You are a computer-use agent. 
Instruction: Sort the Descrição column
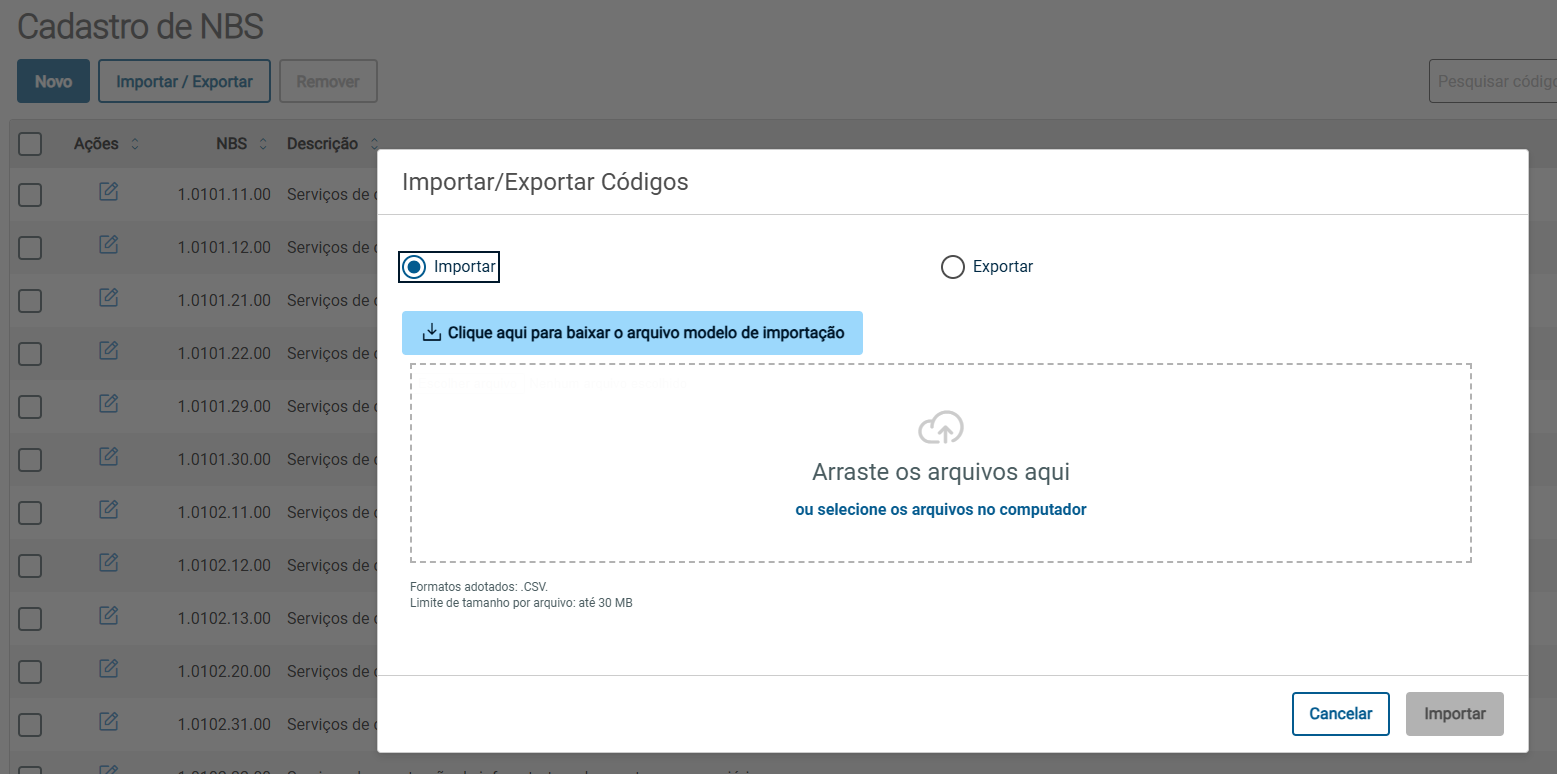374,144
